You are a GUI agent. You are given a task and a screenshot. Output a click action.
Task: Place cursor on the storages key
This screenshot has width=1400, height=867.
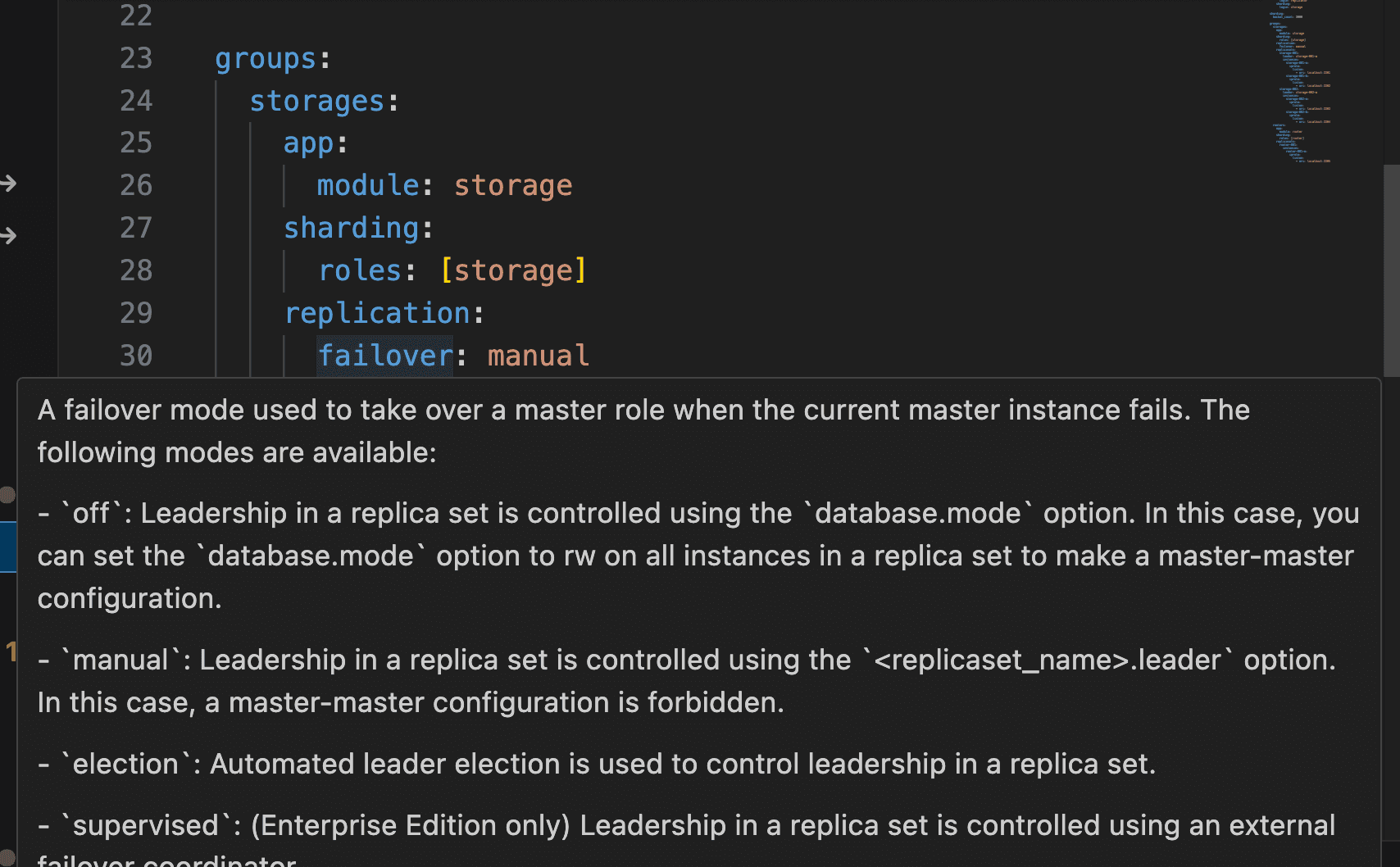click(316, 102)
